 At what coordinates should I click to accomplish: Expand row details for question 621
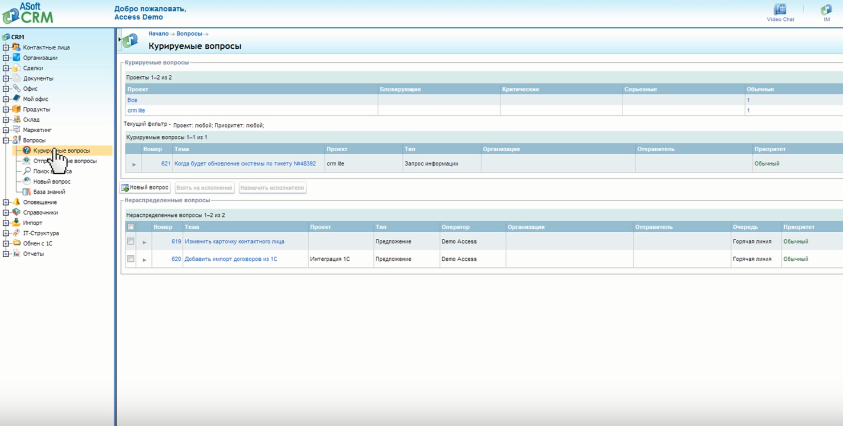point(134,163)
